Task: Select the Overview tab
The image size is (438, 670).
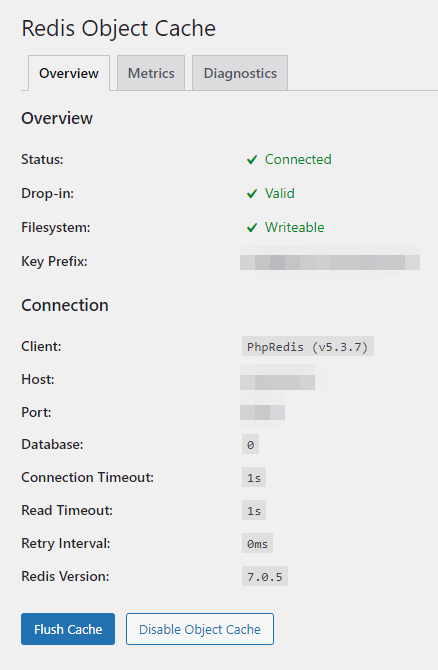Action: 69,73
